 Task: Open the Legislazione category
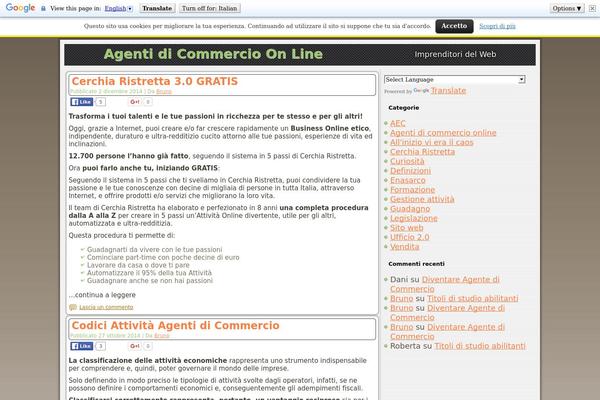(x=414, y=218)
